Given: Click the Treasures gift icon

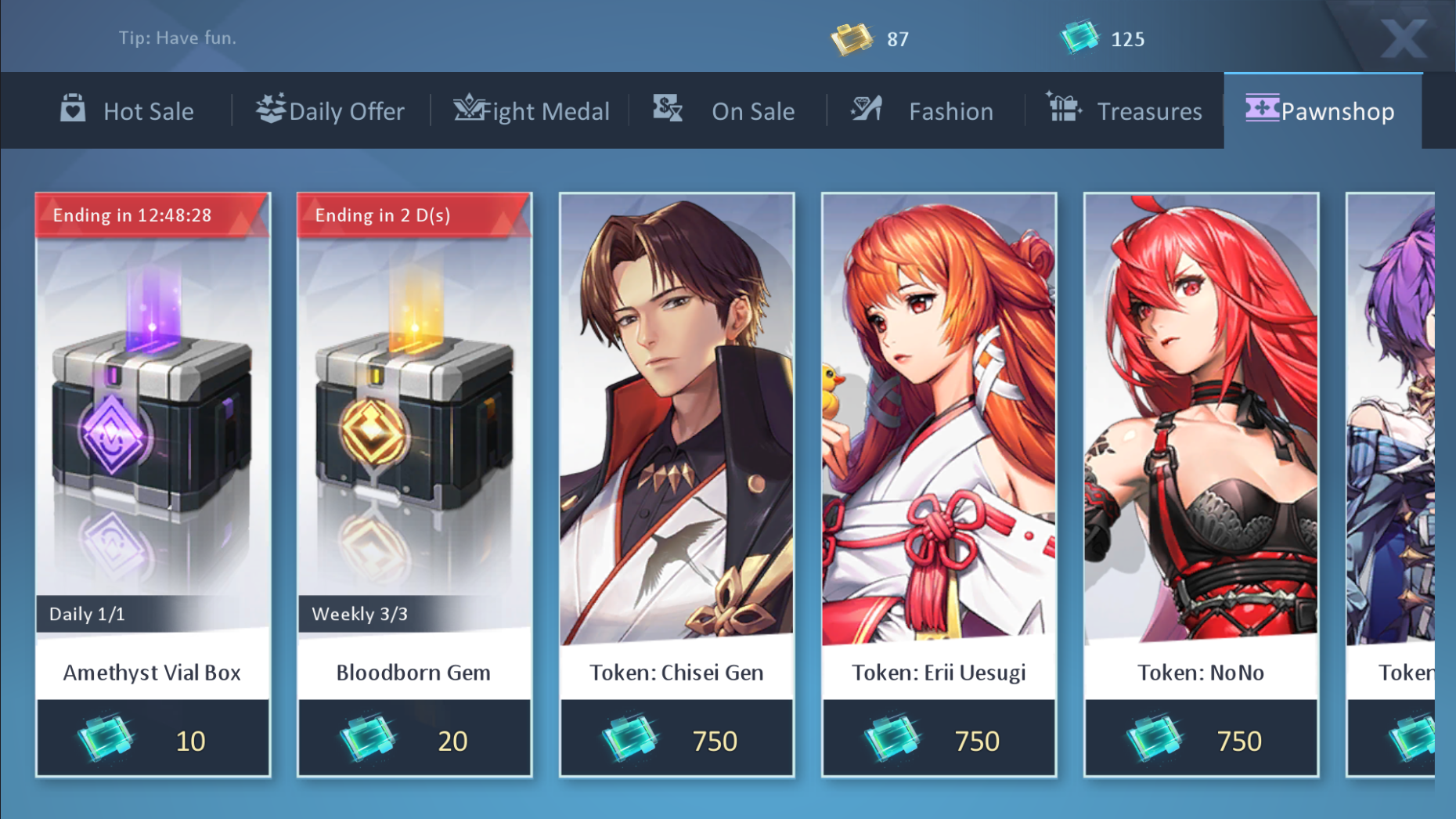Looking at the screenshot, I should point(1064,106).
